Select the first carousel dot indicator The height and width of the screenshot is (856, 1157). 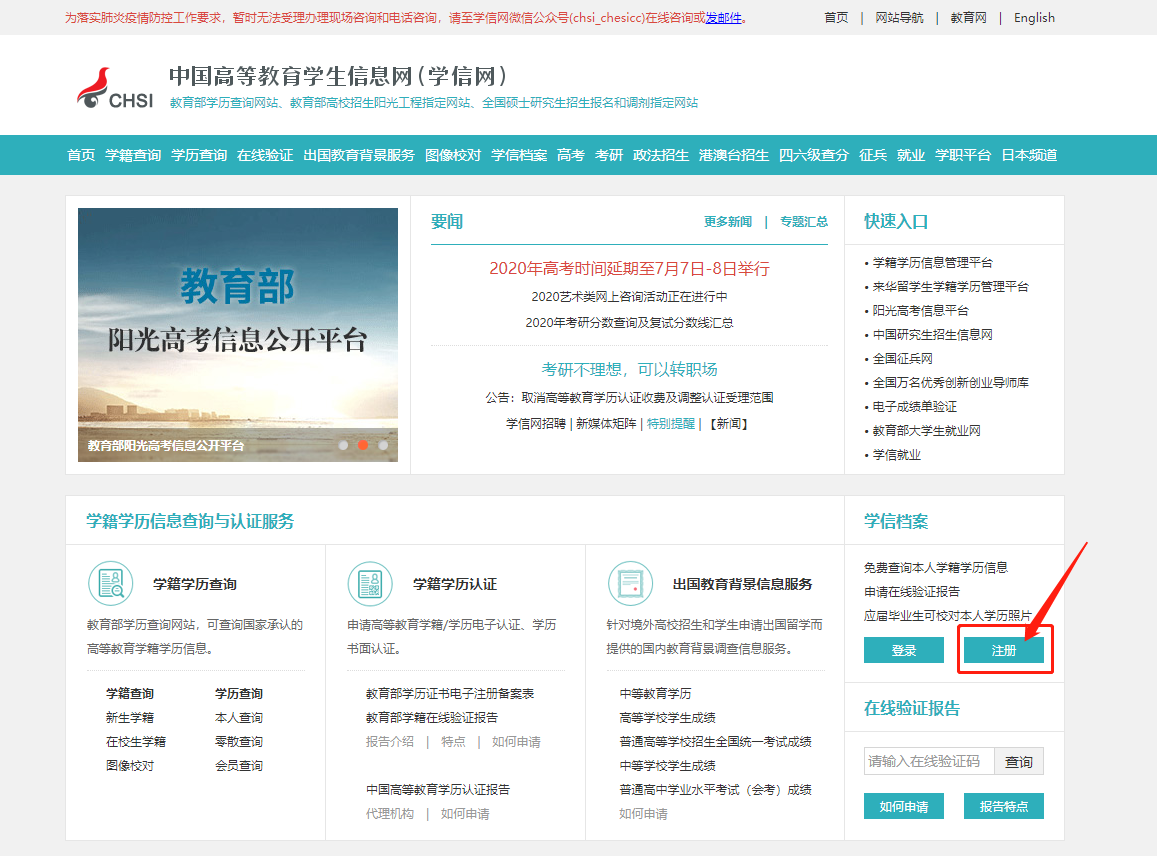click(343, 445)
